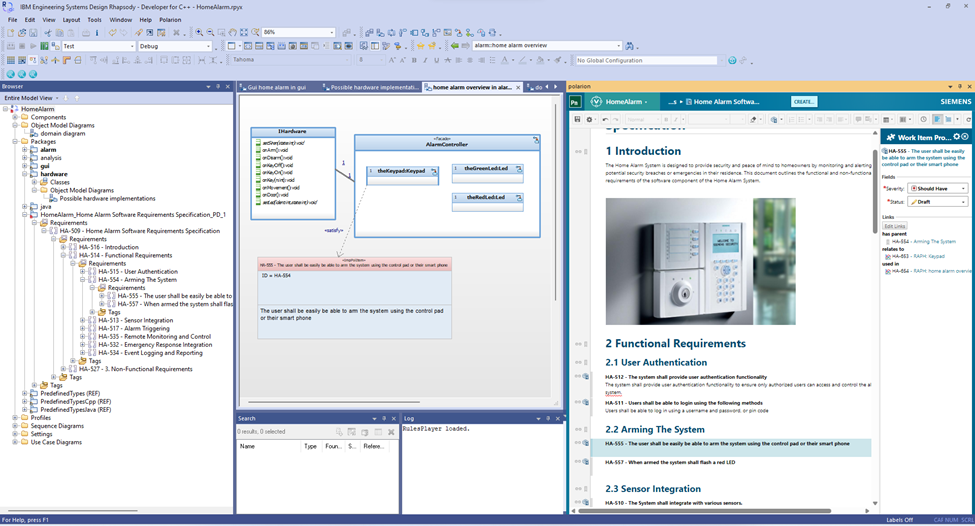
Task: Click the Cut scissors icon
Action: tap(47, 32)
